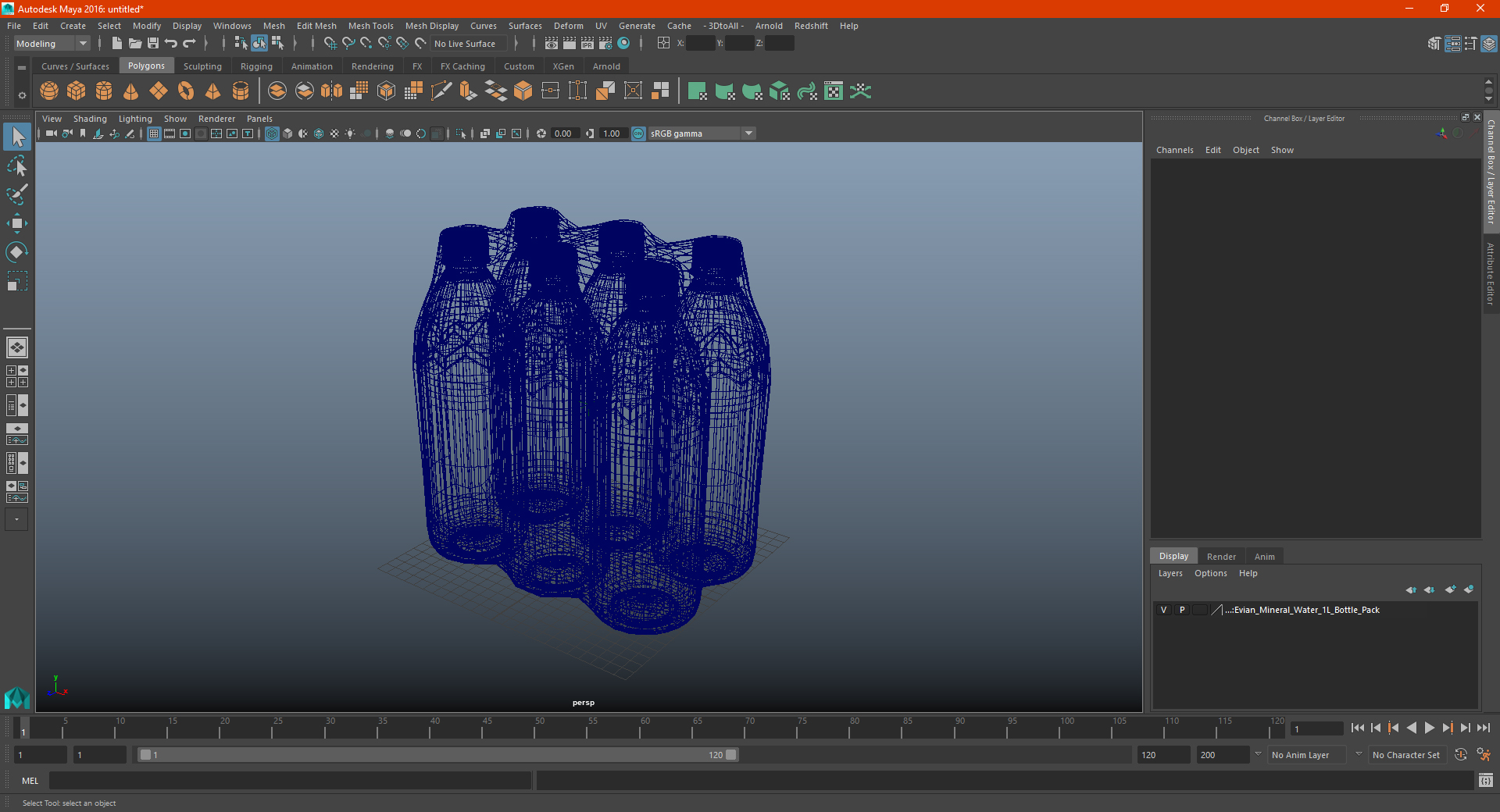
Task: Switch to the Rendering shelf tab
Action: 373,66
